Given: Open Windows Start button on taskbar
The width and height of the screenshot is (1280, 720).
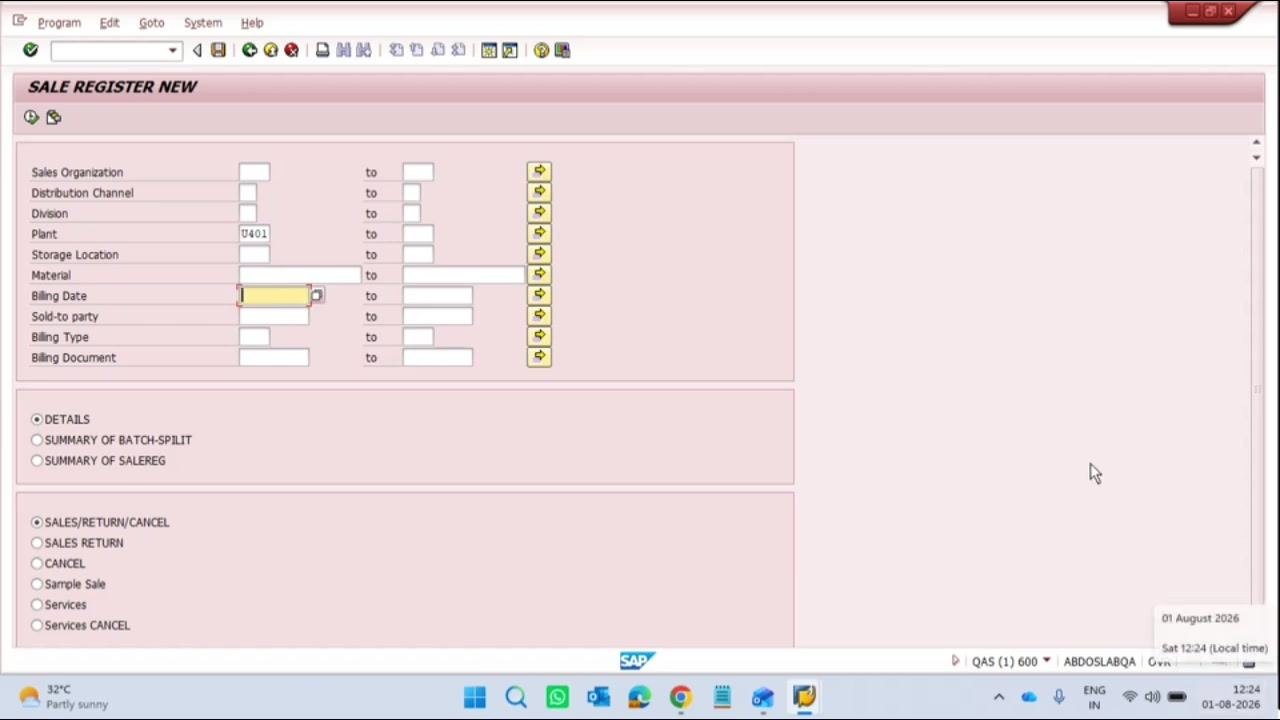Looking at the screenshot, I should point(475,697).
